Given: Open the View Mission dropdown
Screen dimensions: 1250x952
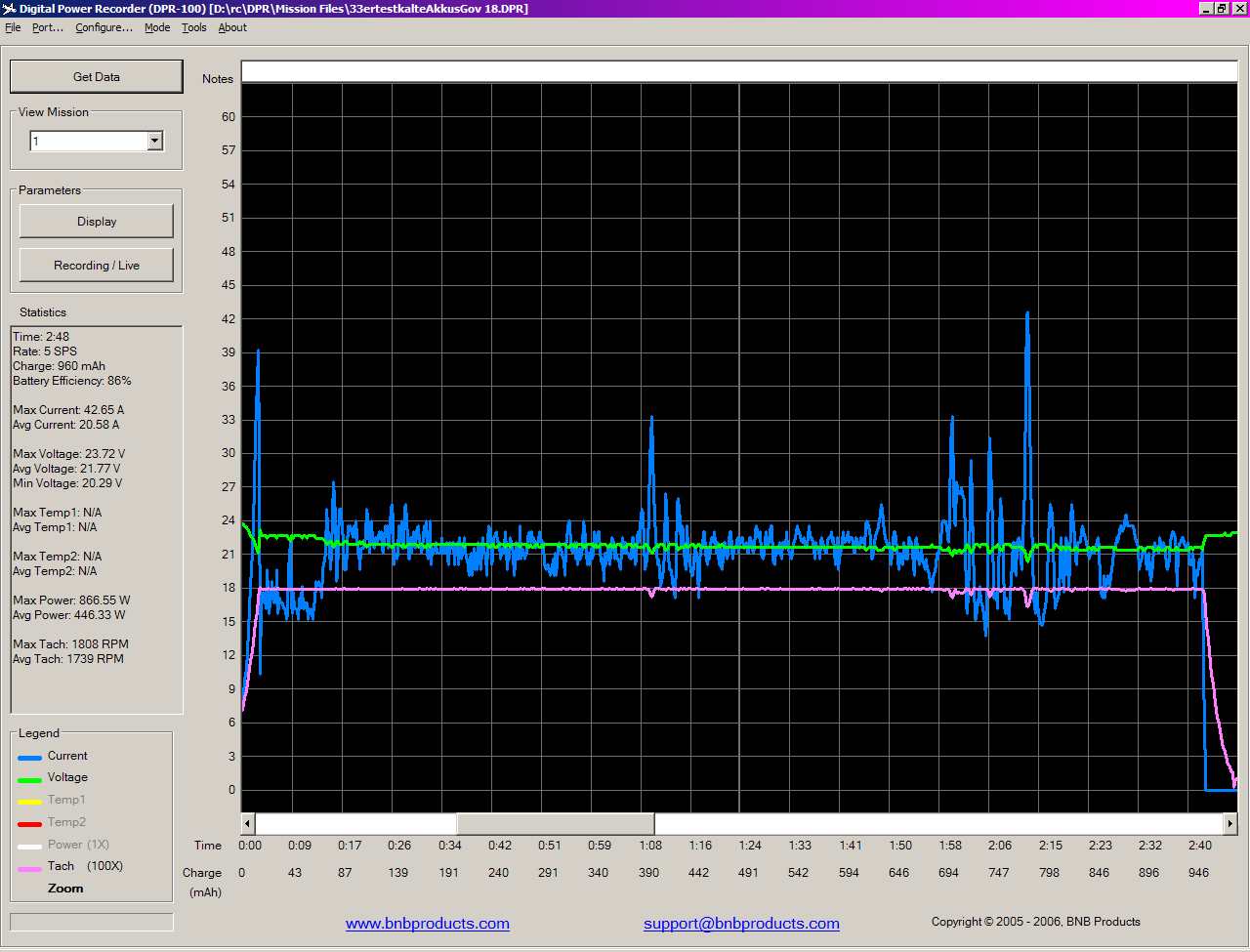Looking at the screenshot, I should coord(154,142).
